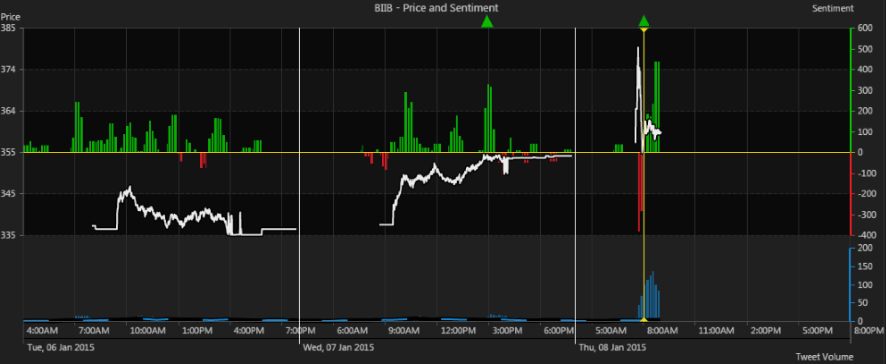
Task: Click the 3:00PM time label
Action: pos(507,330)
